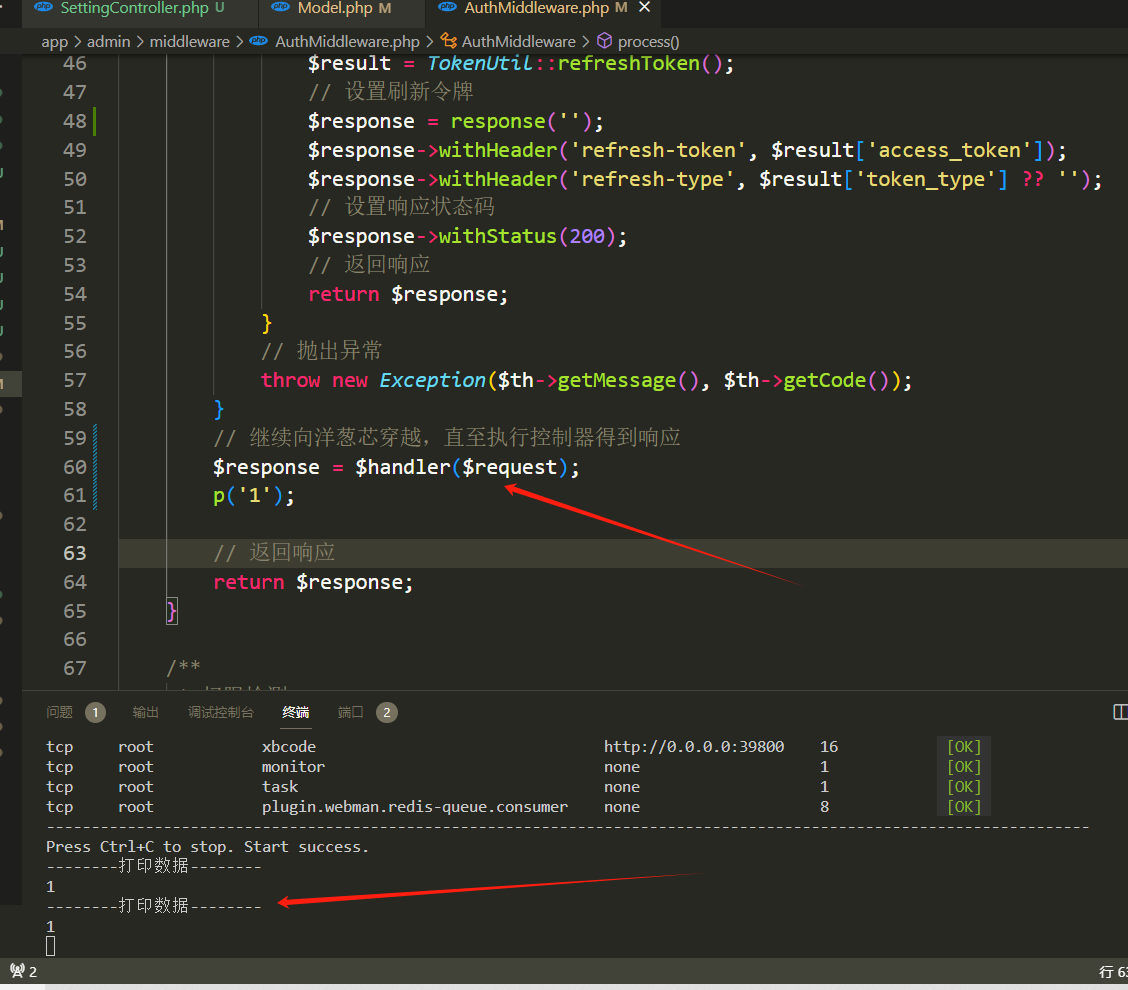Close the AuthMiddleware.php editor tab
Image resolution: width=1128 pixels, height=990 pixels.
point(645,7)
